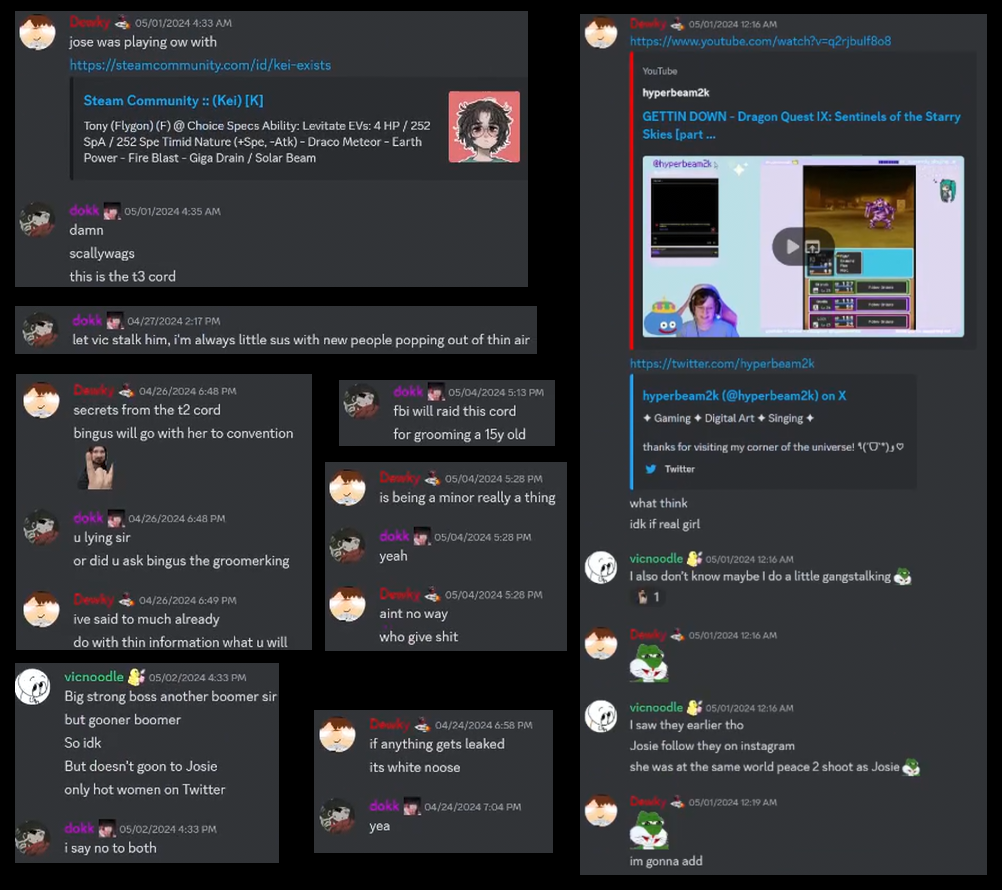Image resolution: width=1002 pixels, height=890 pixels.
Task: Open the Steam Community :: (Kei) [K] title
Action: point(173,100)
